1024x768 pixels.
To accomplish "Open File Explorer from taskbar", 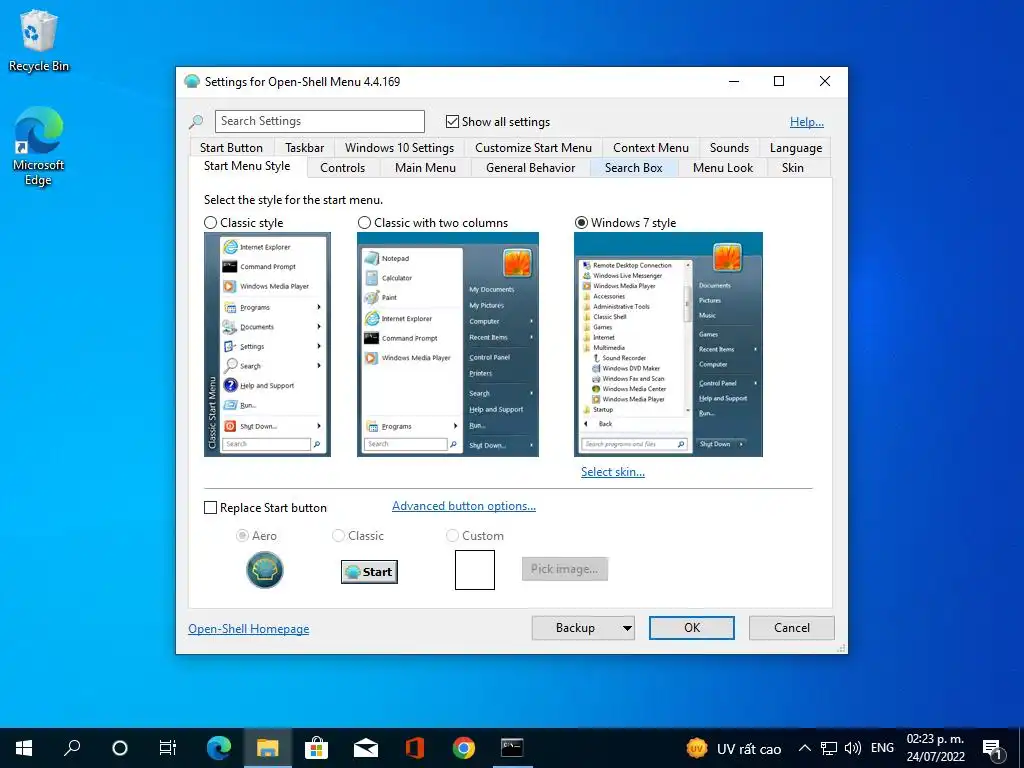I will click(x=267, y=748).
